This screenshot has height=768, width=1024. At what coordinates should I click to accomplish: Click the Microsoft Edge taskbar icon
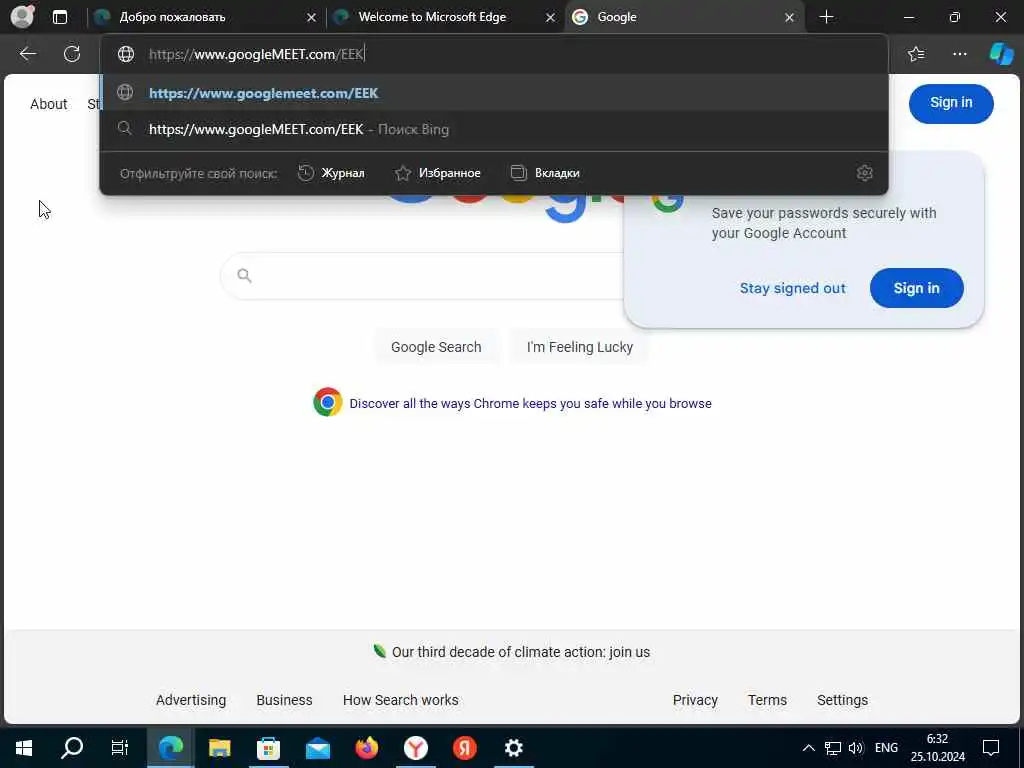point(170,748)
